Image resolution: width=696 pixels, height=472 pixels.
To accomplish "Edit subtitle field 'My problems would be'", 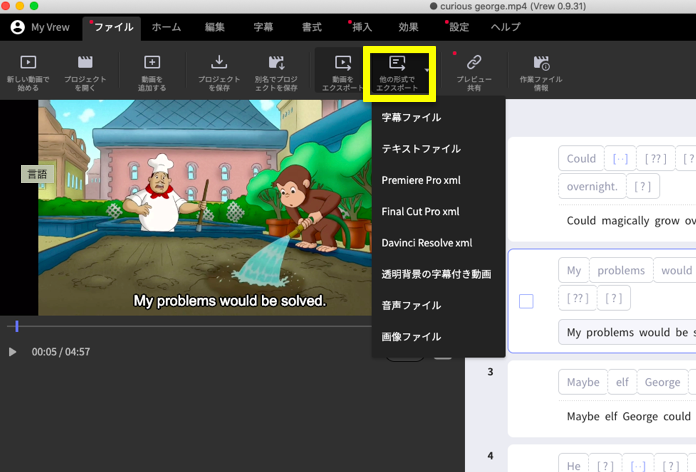I will point(627,332).
